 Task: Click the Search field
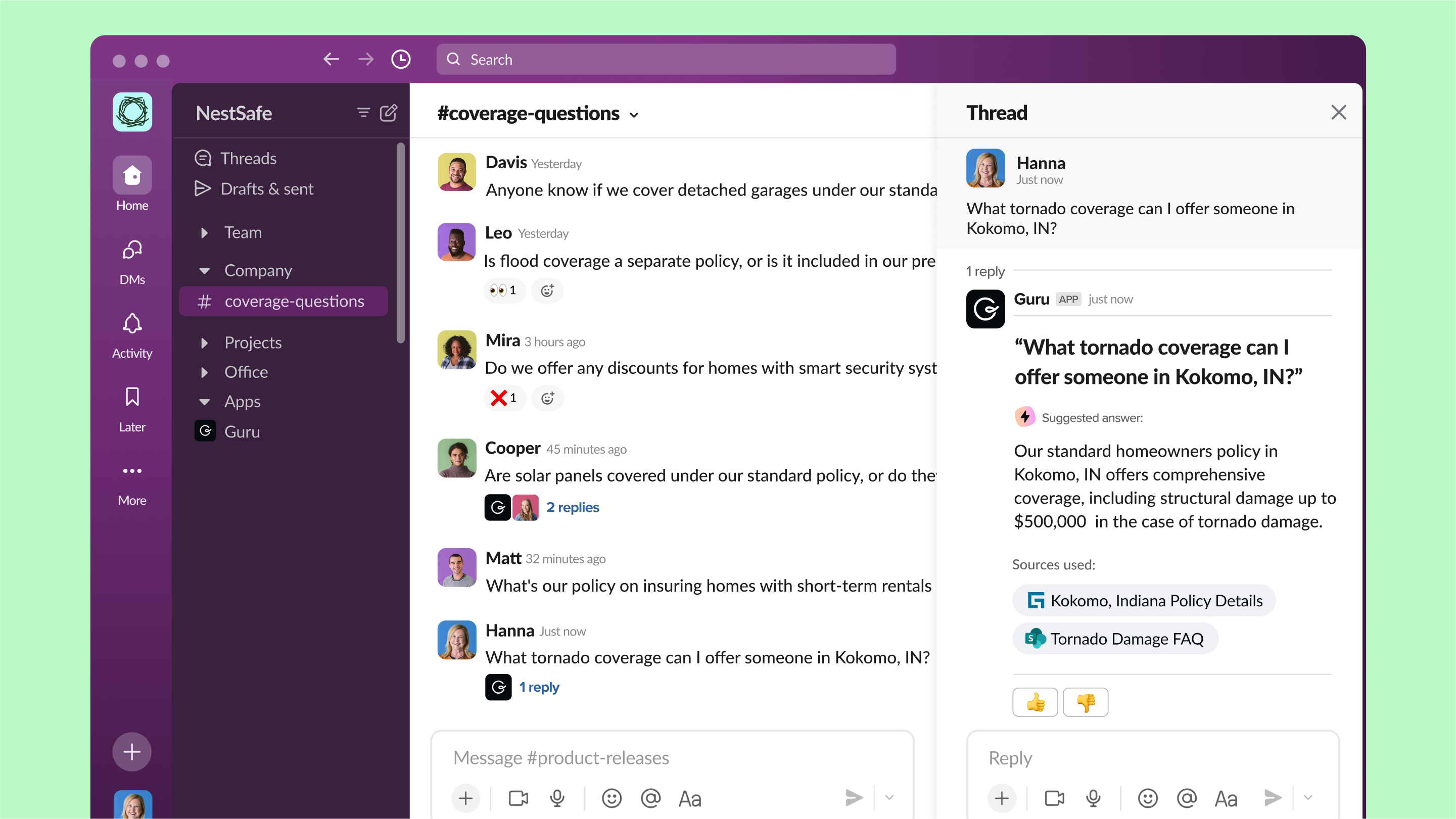coord(666,59)
